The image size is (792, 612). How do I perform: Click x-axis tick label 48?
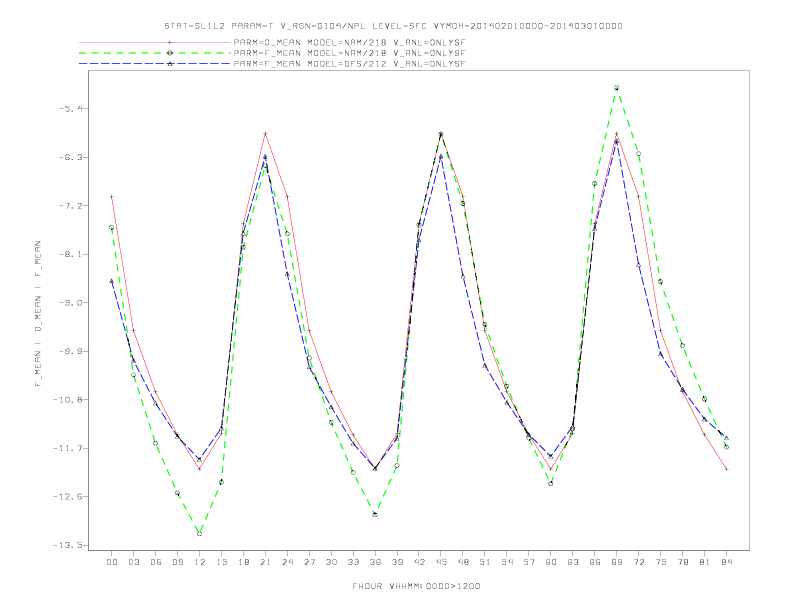463,562
